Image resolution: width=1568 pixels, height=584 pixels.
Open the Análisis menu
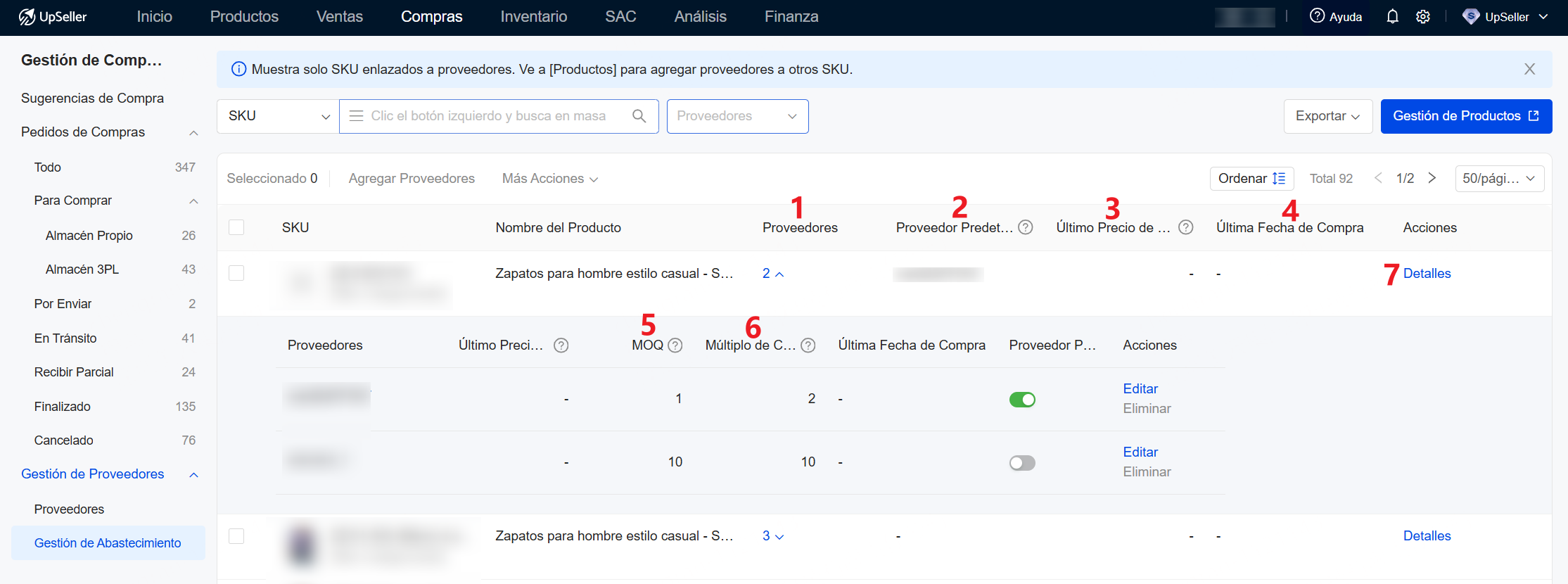[x=701, y=17]
